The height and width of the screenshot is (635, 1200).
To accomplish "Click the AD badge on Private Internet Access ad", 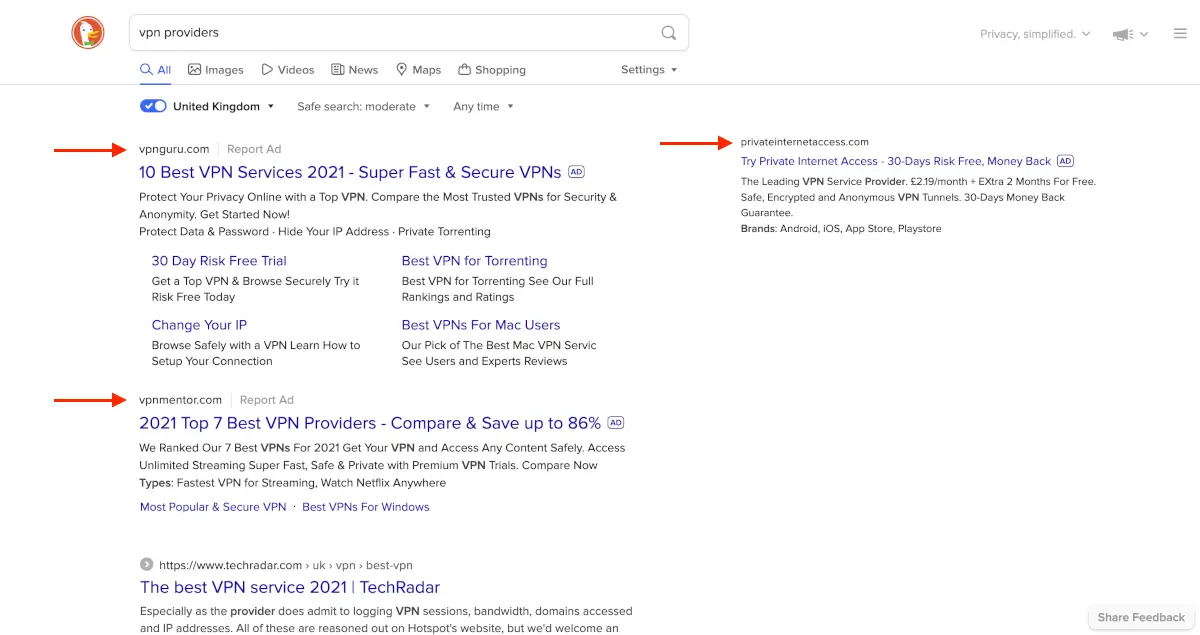I will pos(1066,161).
